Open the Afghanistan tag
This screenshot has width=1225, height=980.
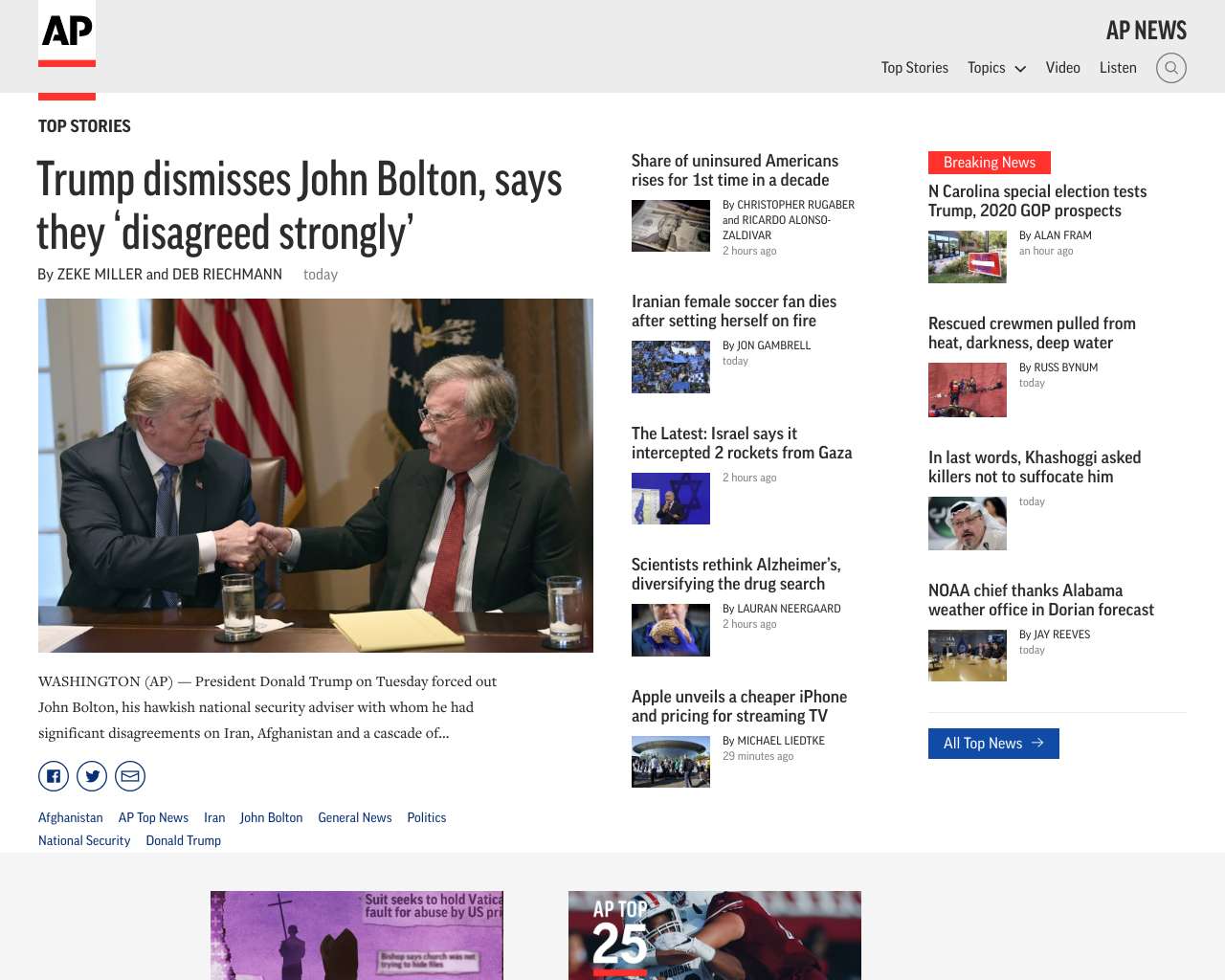[x=71, y=817]
